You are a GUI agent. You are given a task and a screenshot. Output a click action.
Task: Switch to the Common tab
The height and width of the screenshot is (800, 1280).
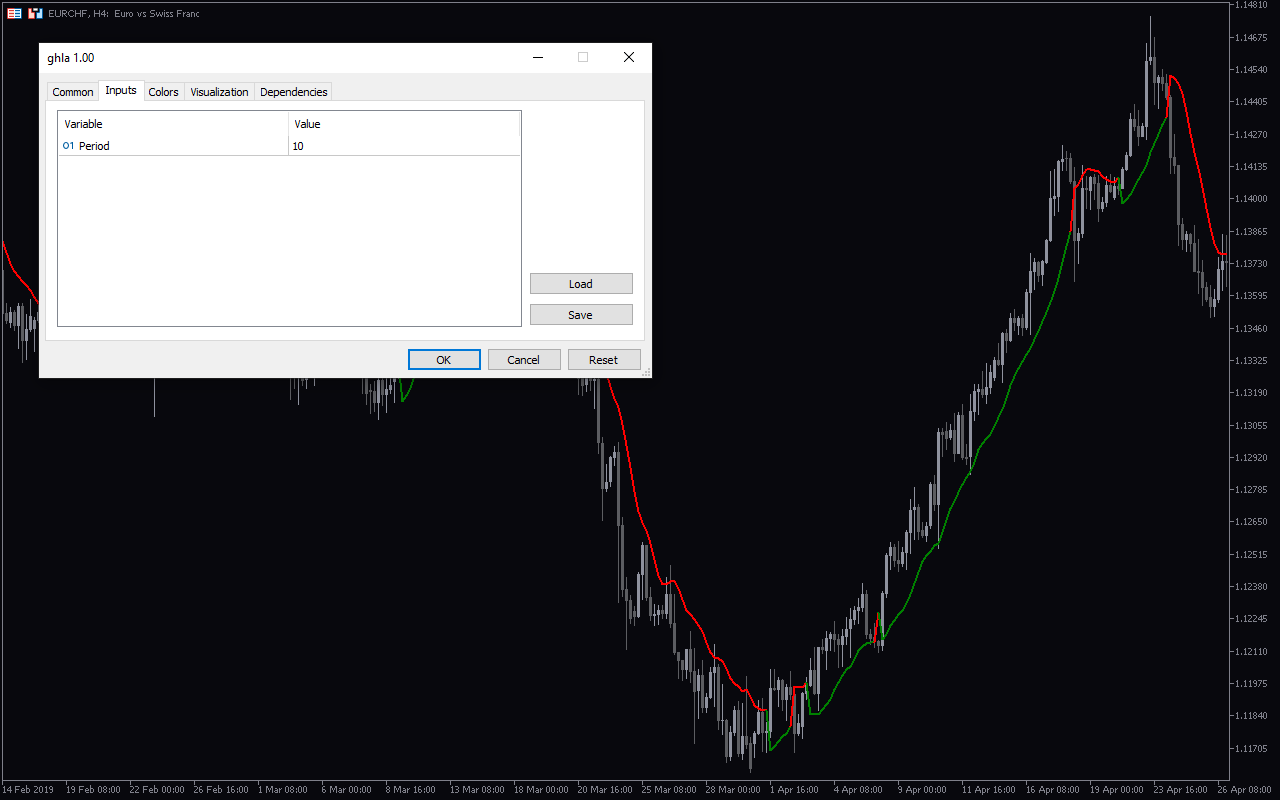[73, 92]
